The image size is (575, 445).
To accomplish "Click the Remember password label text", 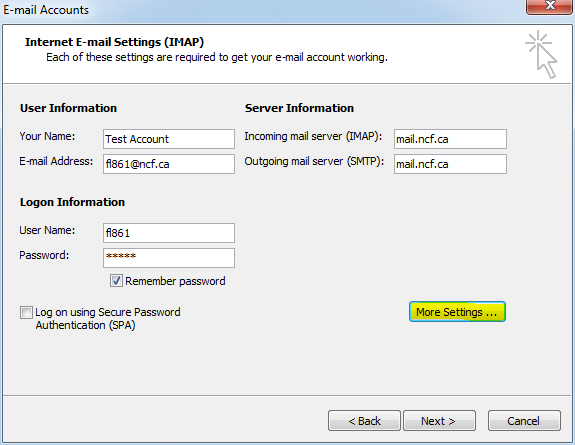I will [x=175, y=281].
